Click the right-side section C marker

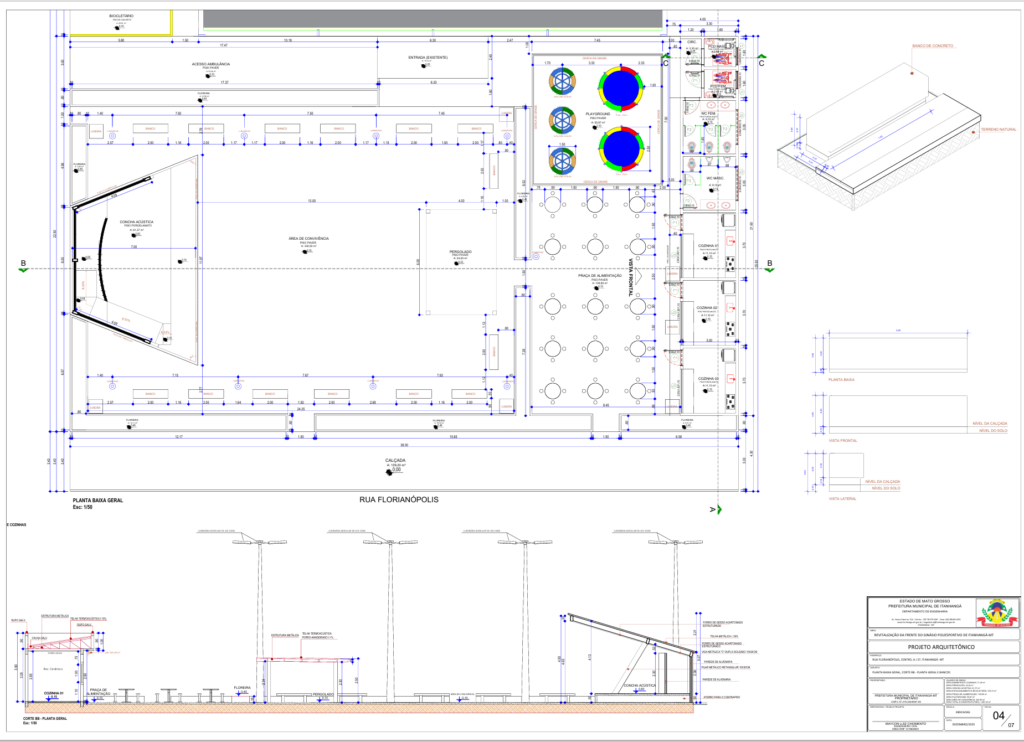762,62
